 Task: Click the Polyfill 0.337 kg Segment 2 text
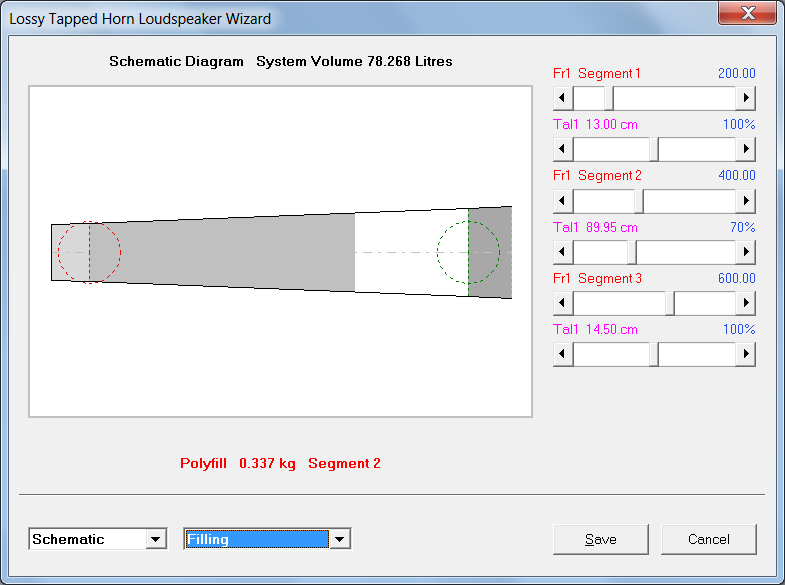tap(280, 463)
